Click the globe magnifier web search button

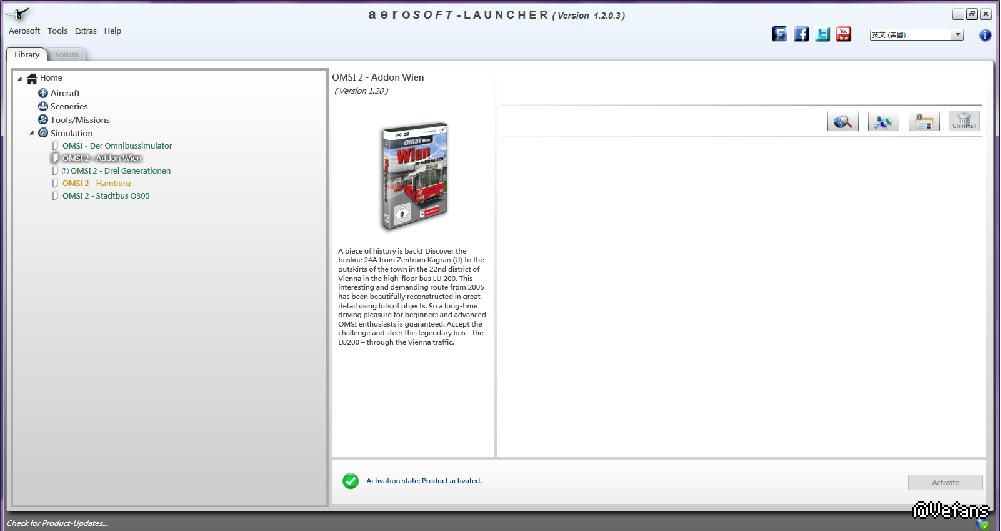[x=843, y=121]
